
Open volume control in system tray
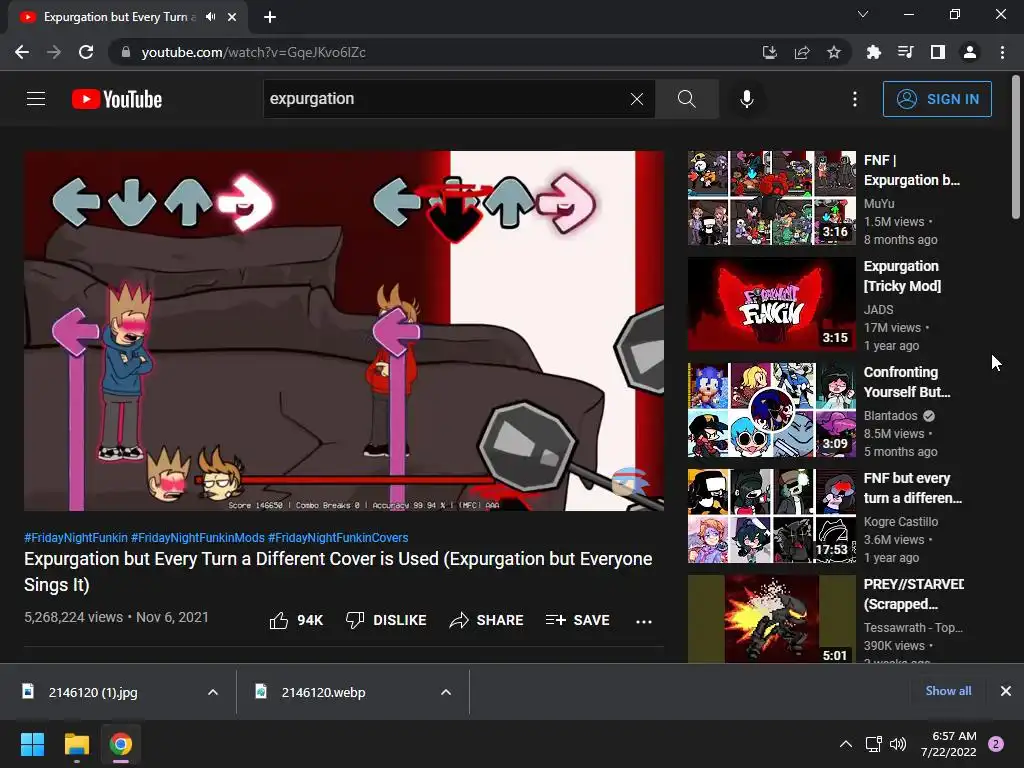(x=898, y=744)
